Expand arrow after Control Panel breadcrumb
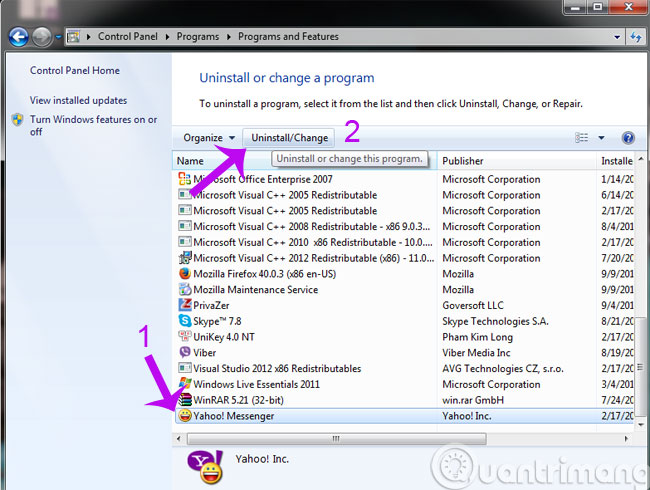This screenshot has width=650, height=490. tap(167, 37)
